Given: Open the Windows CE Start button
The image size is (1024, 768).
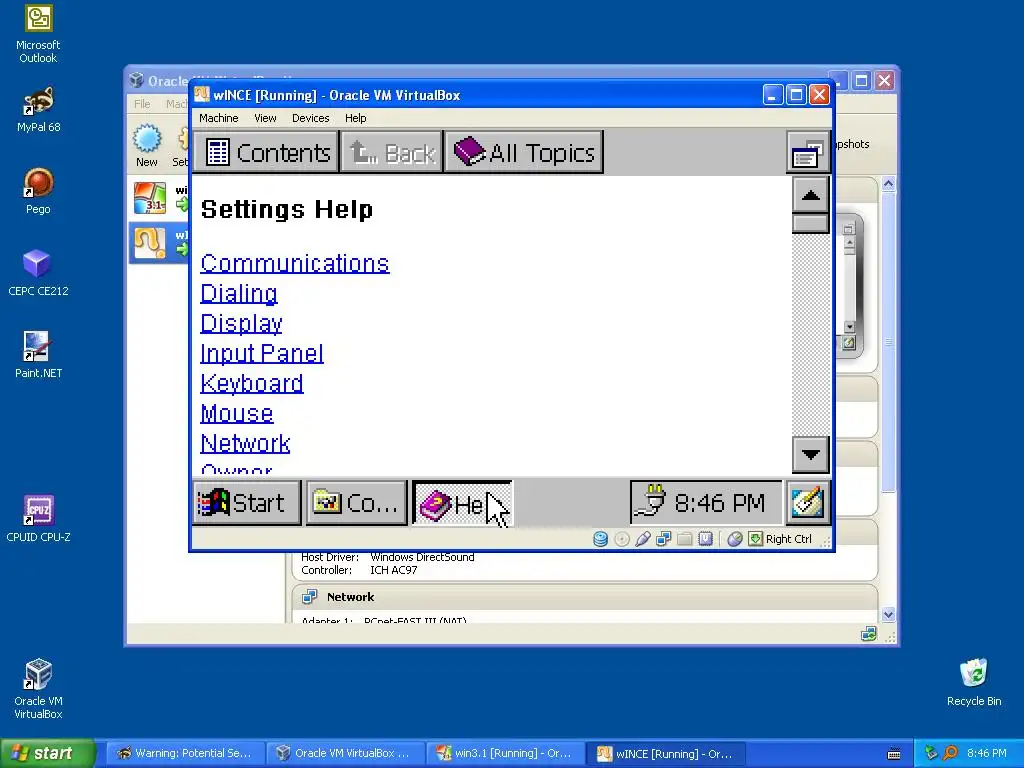Looking at the screenshot, I should coord(247,503).
